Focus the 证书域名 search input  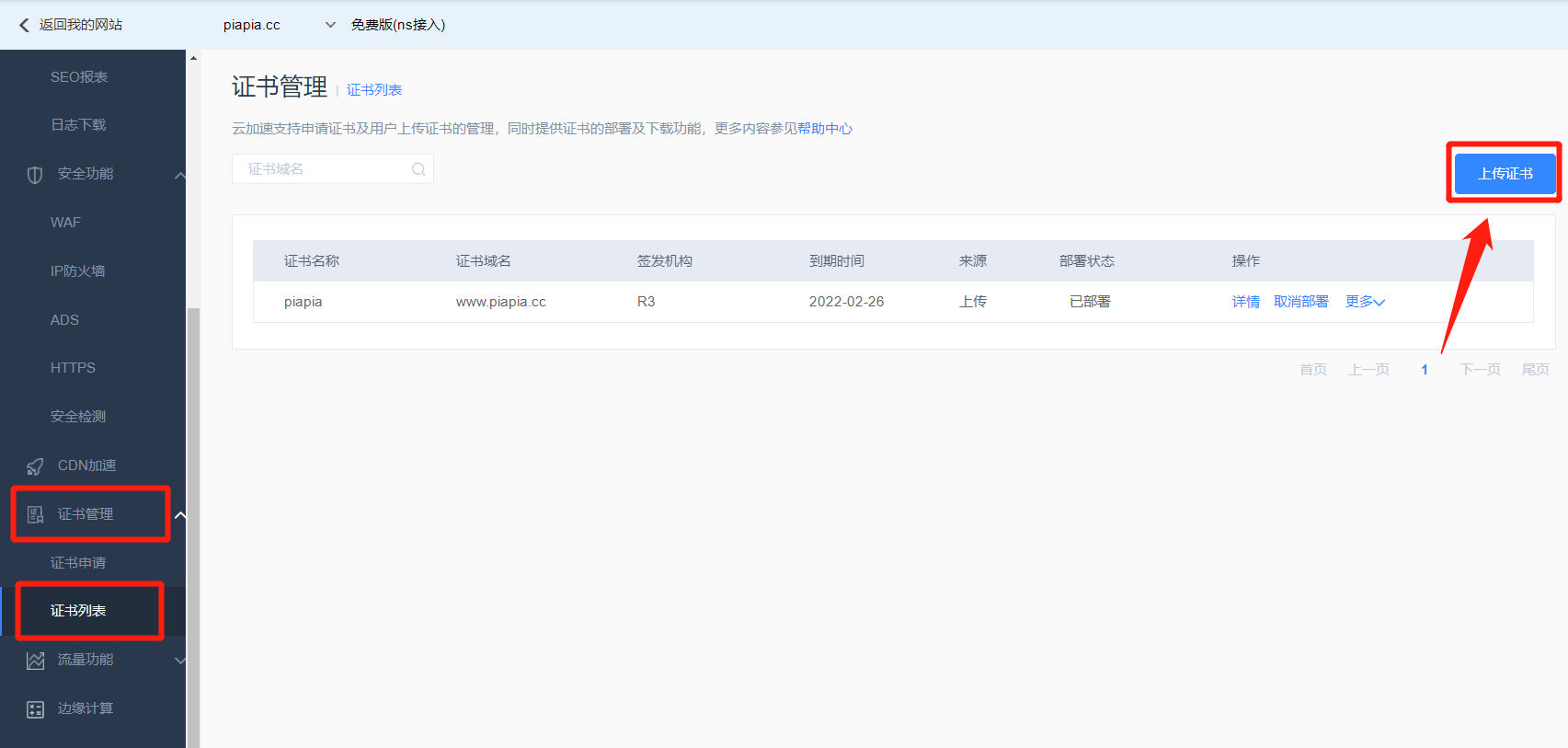[x=322, y=169]
